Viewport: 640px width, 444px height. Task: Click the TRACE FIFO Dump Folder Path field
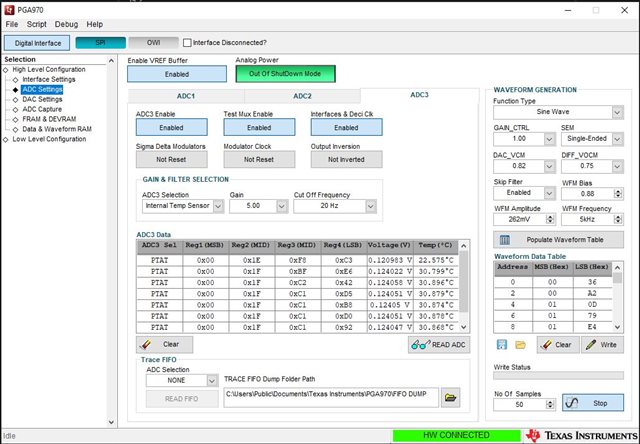click(331, 397)
